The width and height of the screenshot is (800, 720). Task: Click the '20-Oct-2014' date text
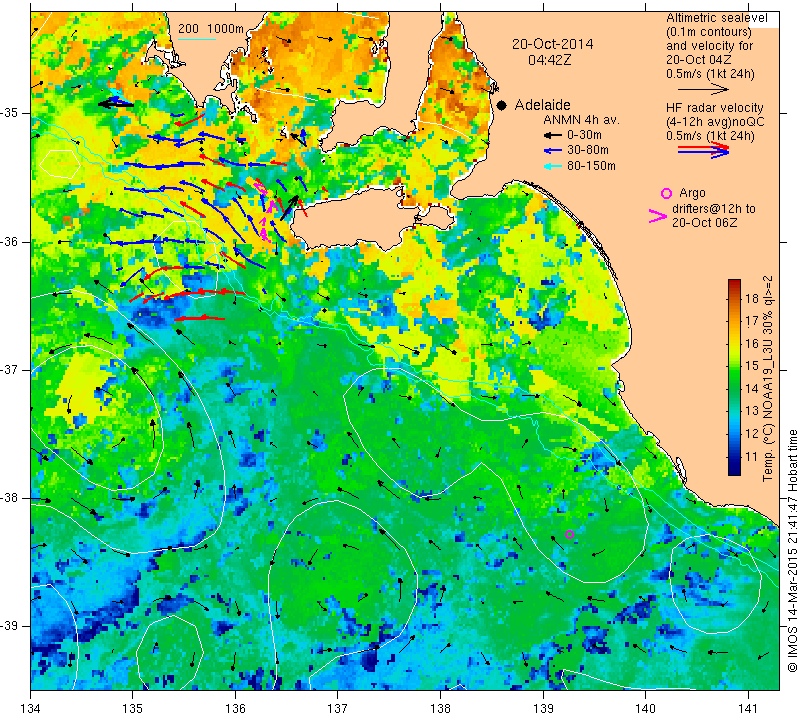pyautogui.click(x=553, y=44)
